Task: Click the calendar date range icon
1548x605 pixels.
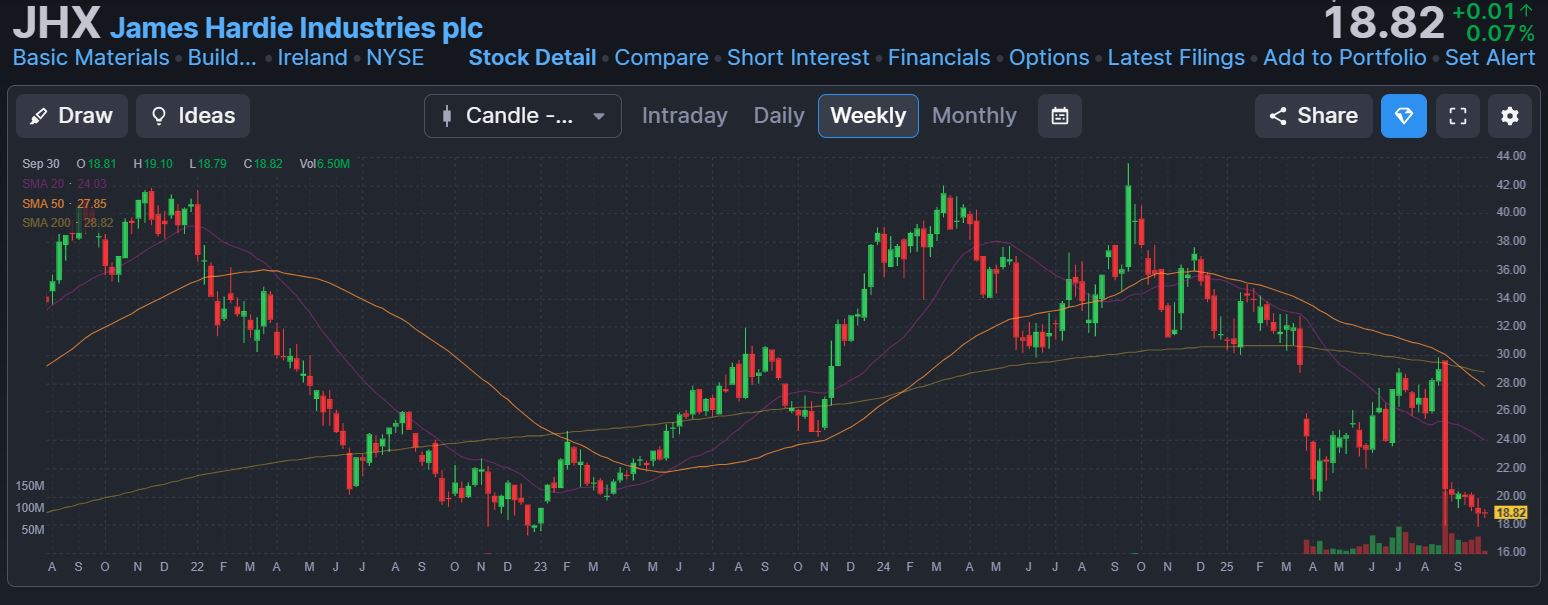Action: 1060,116
